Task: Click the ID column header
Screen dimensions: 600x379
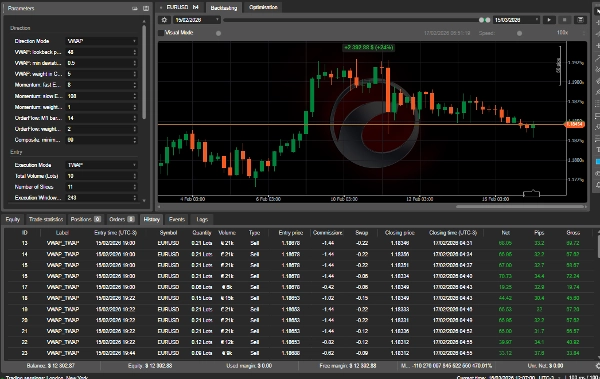Action: 24,233
